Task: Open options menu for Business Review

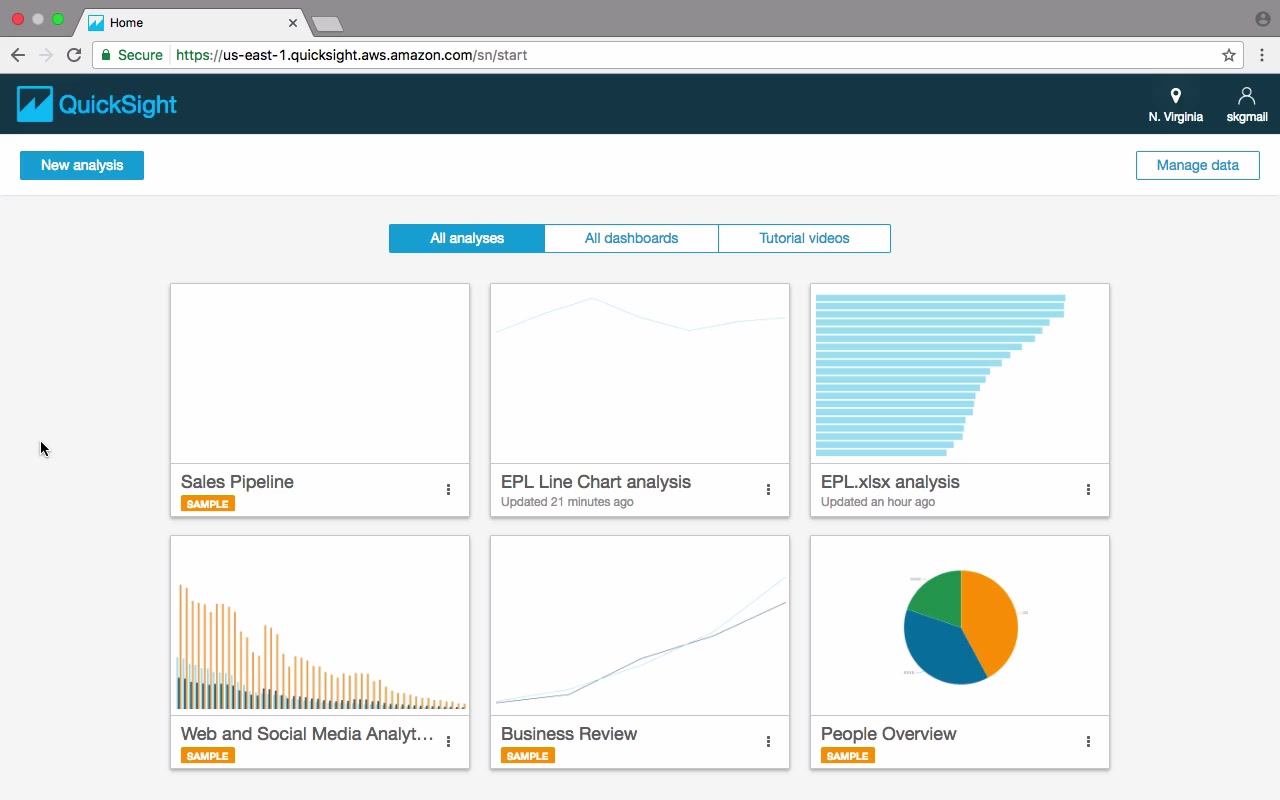Action: [768, 742]
